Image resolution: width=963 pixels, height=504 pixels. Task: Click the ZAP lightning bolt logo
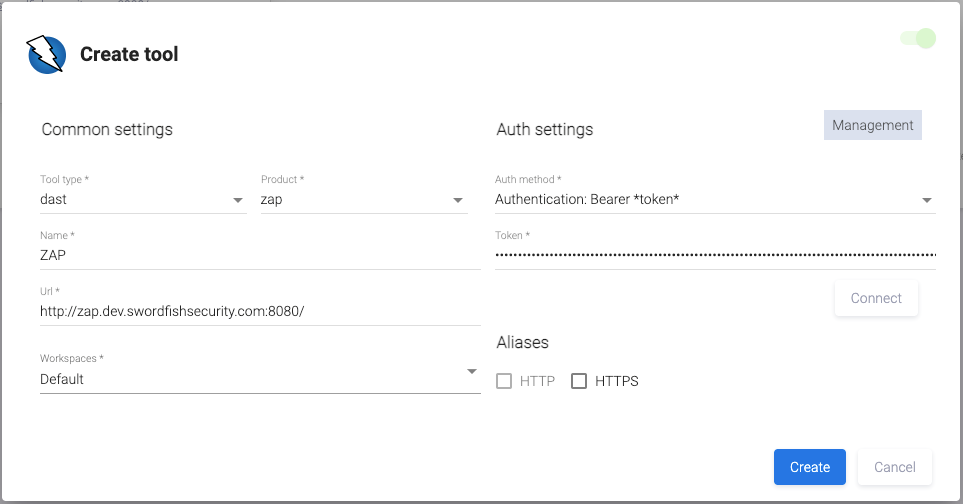(x=46, y=54)
